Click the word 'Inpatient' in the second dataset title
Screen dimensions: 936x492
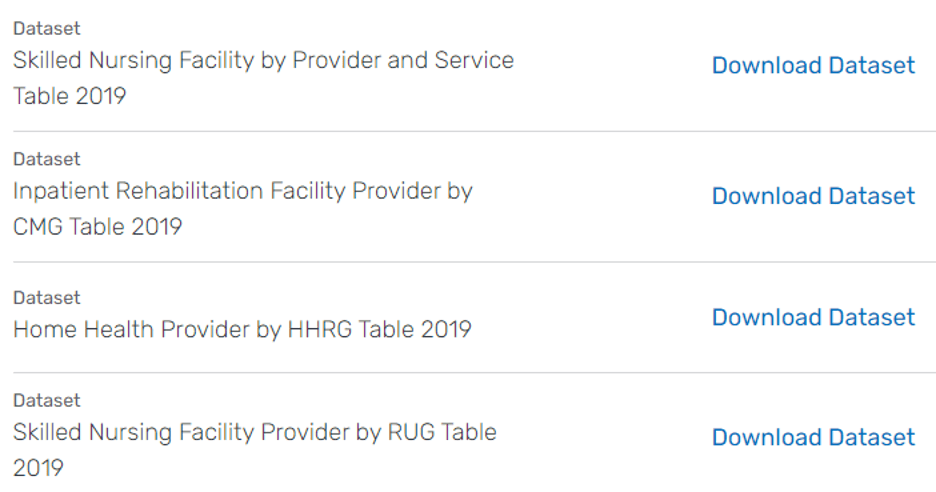pyautogui.click(x=60, y=191)
